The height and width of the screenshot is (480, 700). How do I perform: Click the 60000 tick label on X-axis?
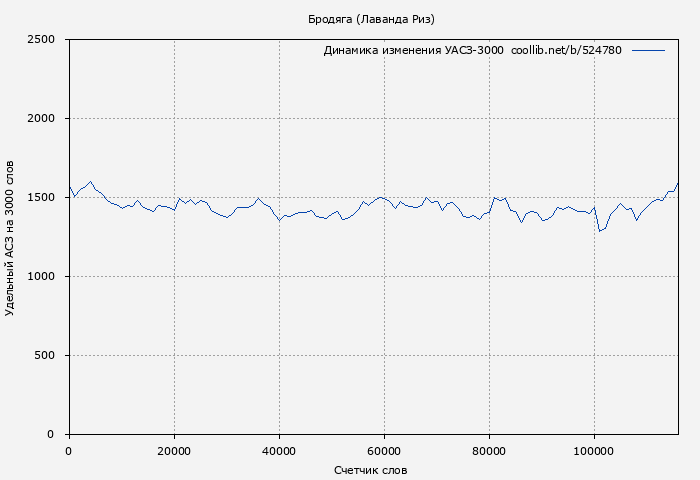point(384,451)
